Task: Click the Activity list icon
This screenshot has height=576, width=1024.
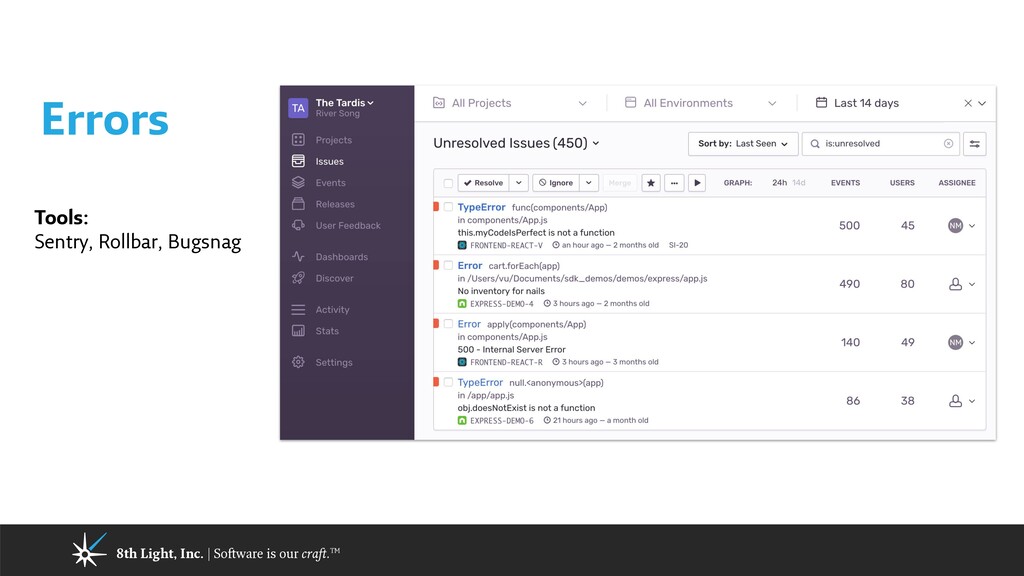Action: pos(298,310)
